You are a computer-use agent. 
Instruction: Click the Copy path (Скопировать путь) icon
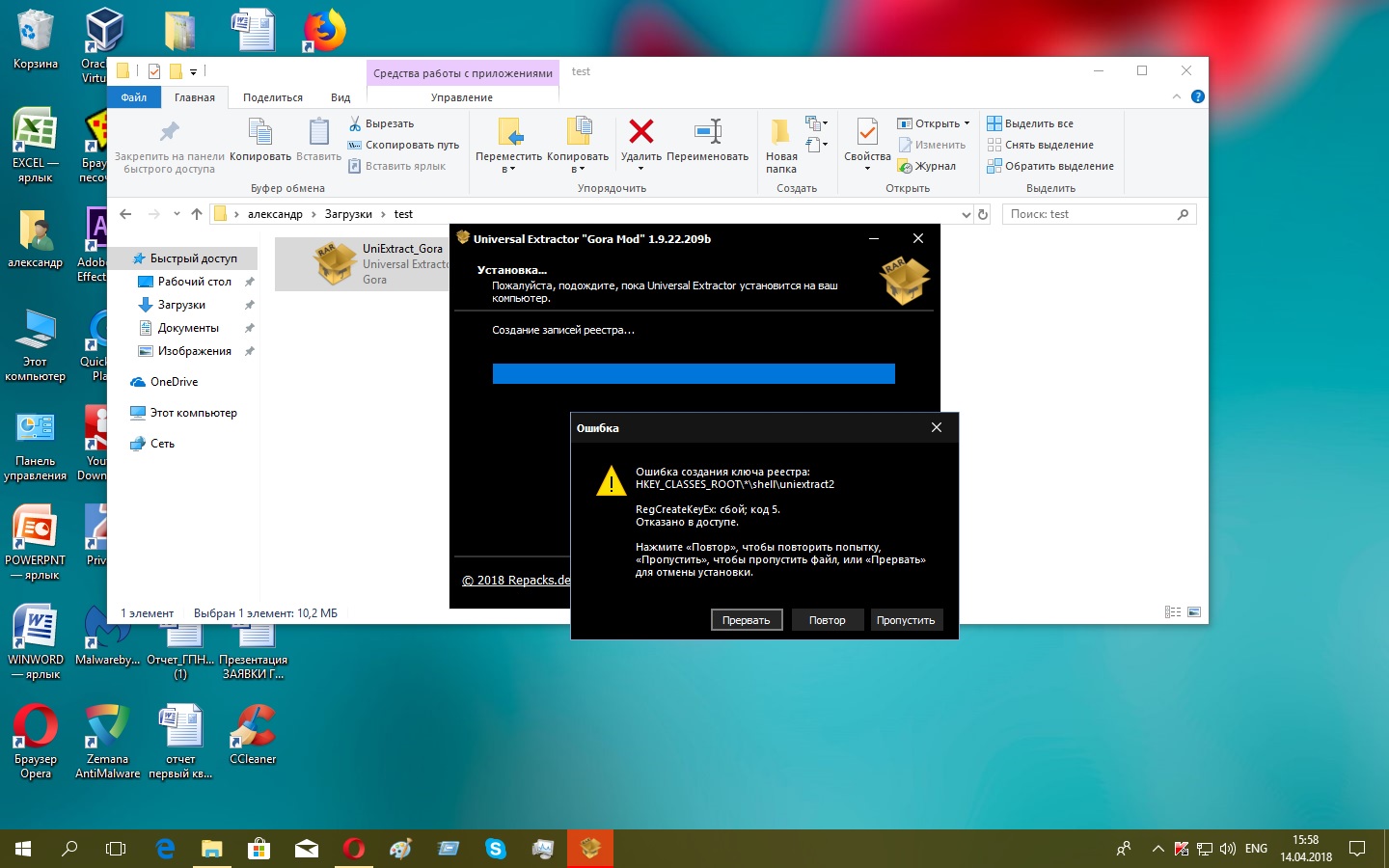tap(355, 145)
